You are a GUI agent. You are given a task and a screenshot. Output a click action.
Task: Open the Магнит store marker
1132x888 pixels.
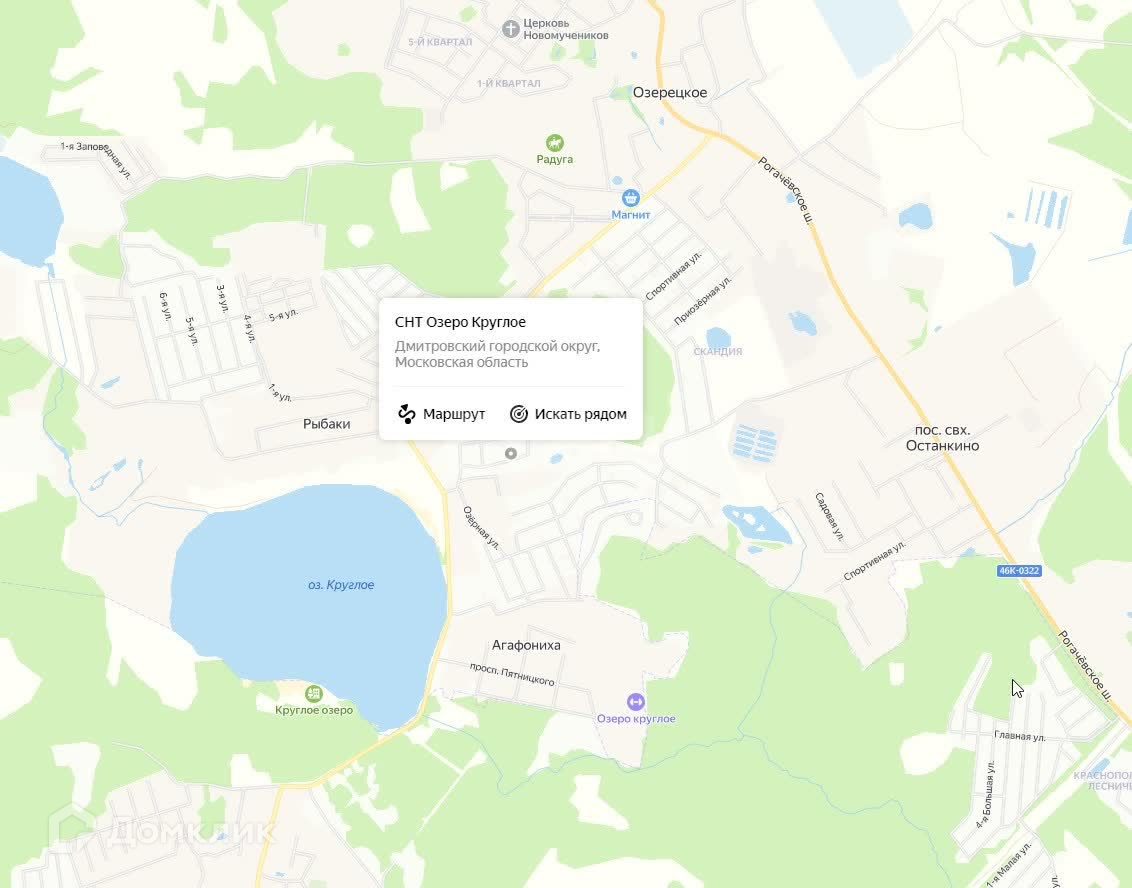[x=631, y=198]
